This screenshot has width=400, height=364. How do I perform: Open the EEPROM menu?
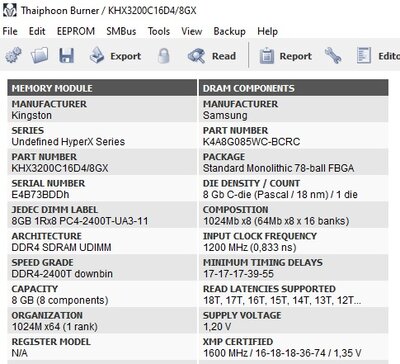click(76, 31)
